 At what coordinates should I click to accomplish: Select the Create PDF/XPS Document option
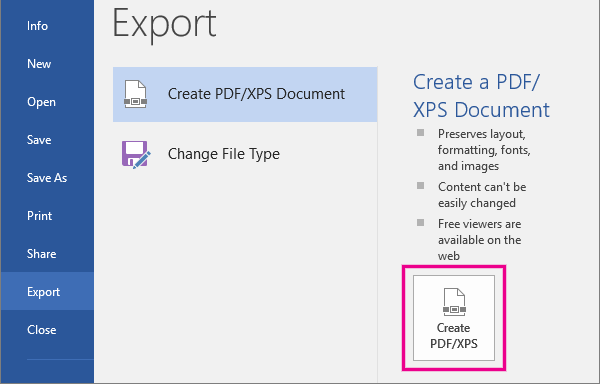tap(245, 94)
